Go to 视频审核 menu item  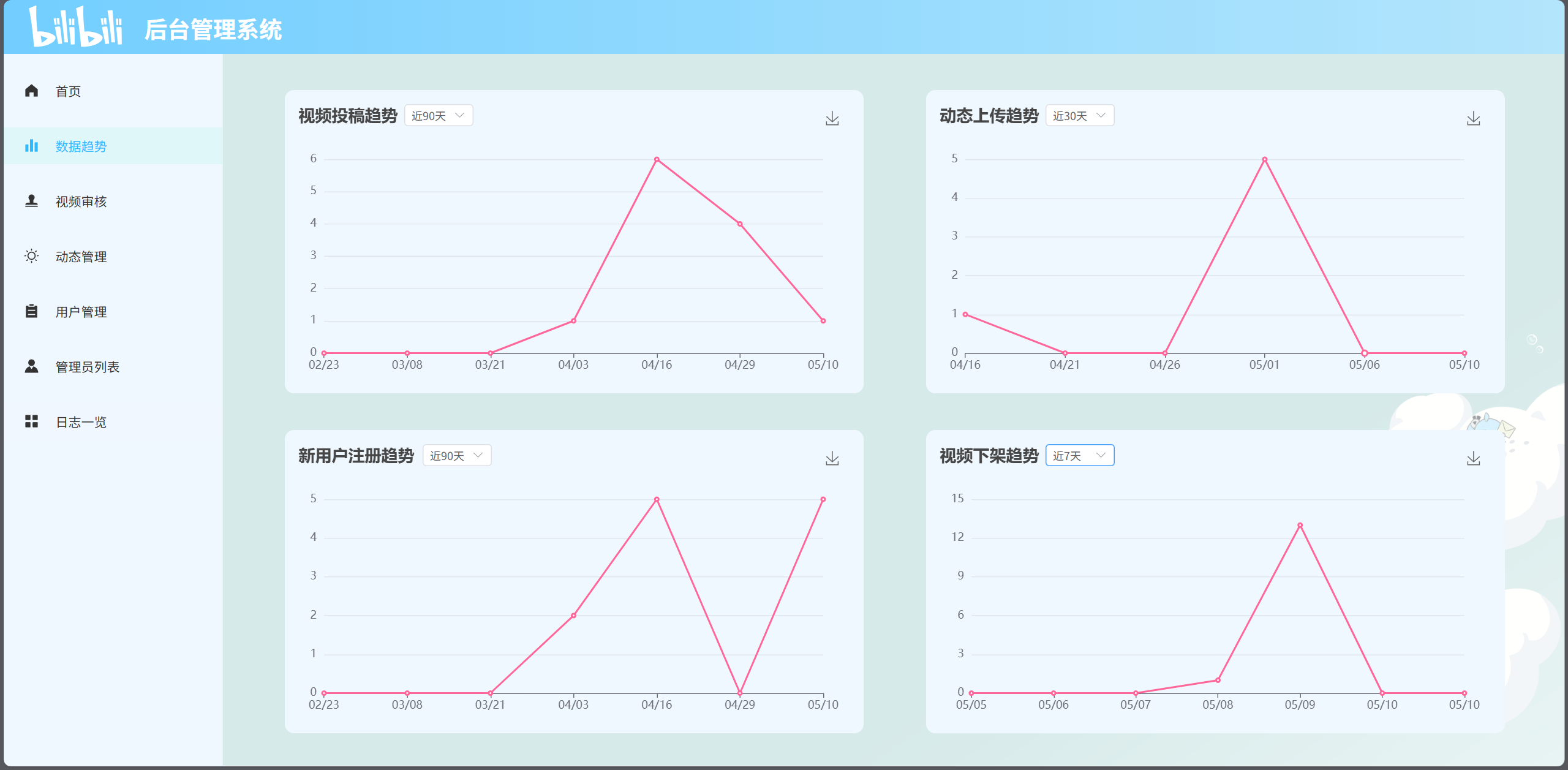[81, 202]
